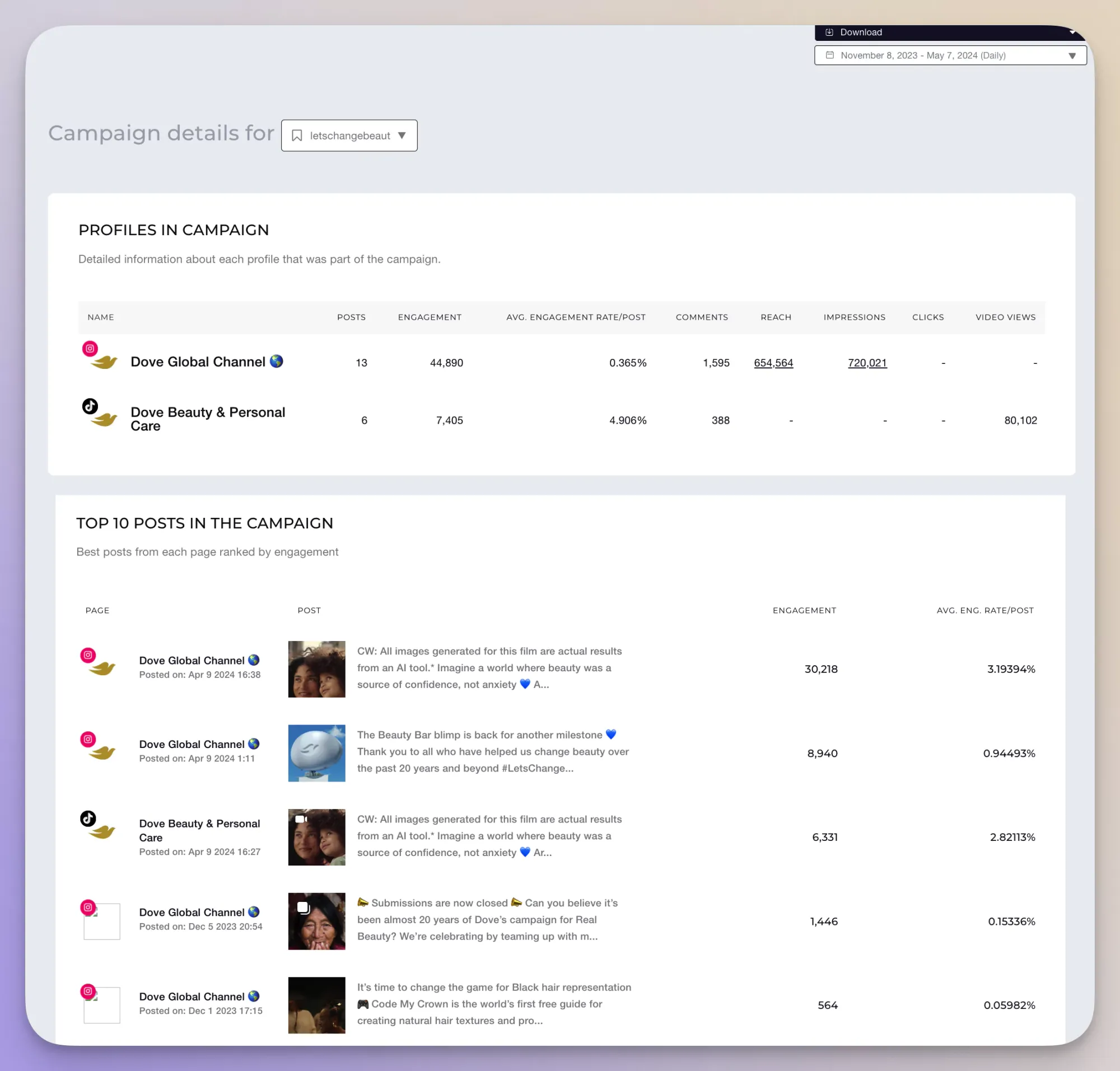Click Dove logo avatar in Apr 9 1:11 post row
This screenshot has width=1120, height=1071.
coord(104,752)
